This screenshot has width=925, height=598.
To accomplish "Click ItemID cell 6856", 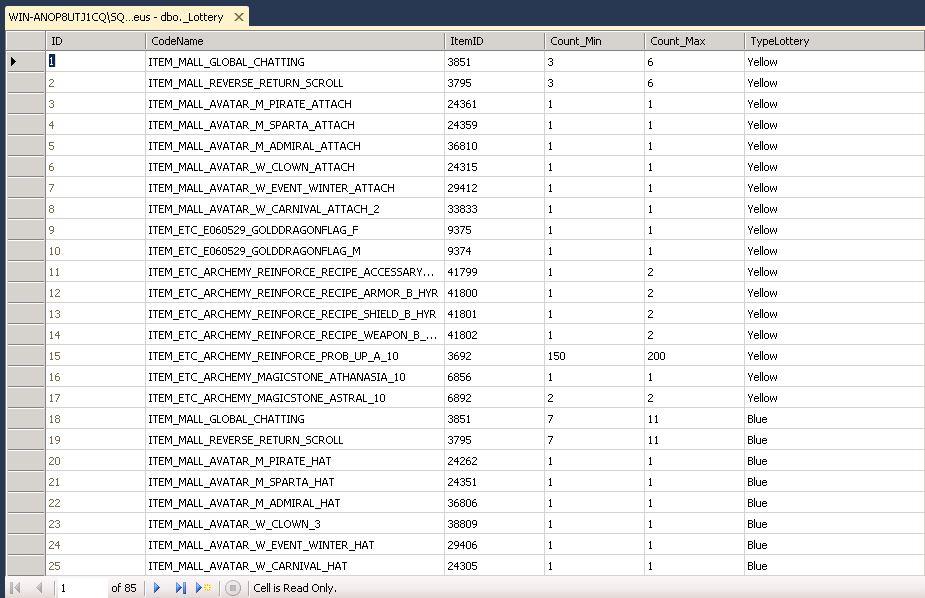I will coord(494,377).
